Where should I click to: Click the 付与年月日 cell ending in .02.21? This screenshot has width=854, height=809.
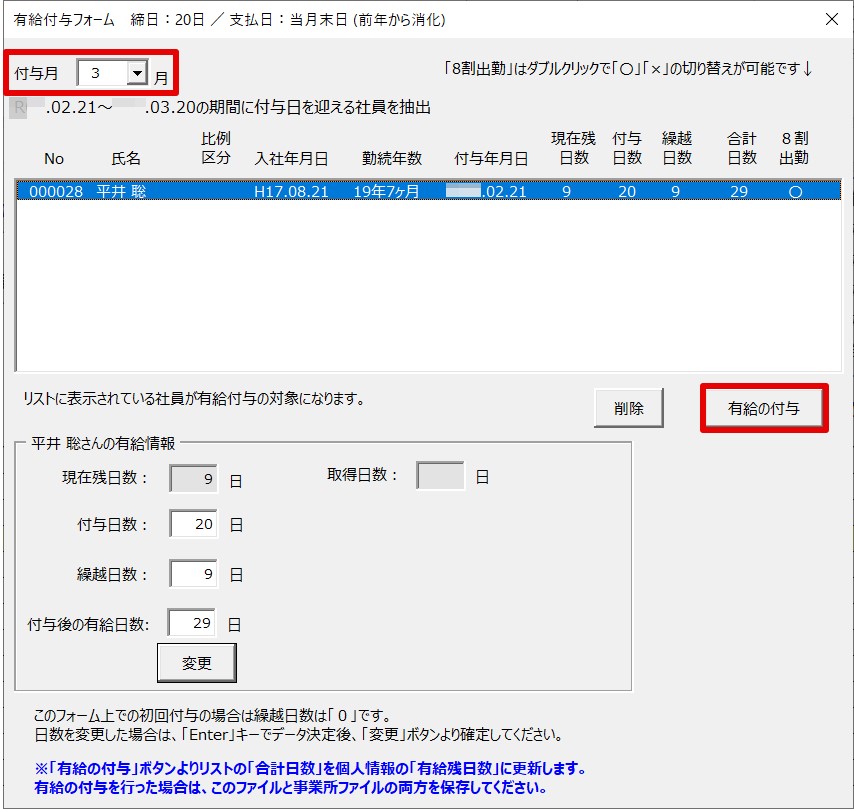coord(487,192)
